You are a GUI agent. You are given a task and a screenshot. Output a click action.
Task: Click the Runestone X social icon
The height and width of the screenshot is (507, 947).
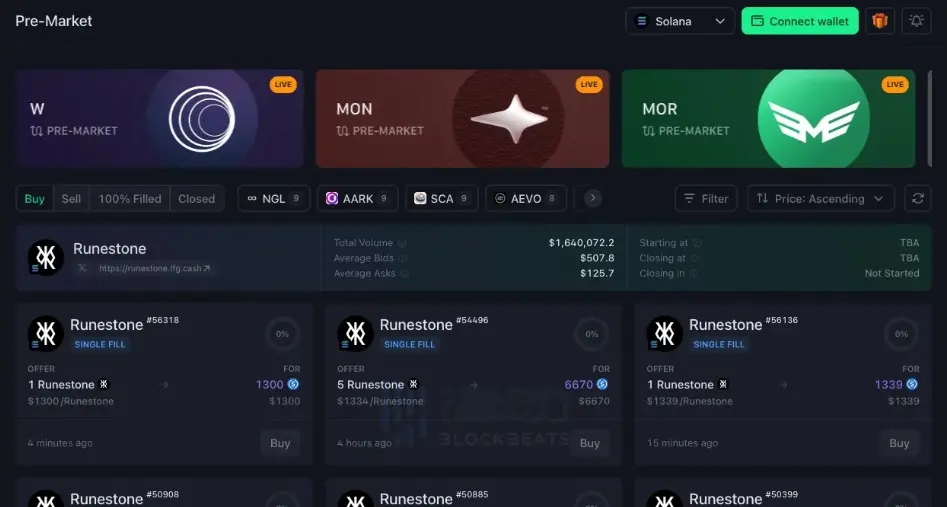(x=82, y=269)
